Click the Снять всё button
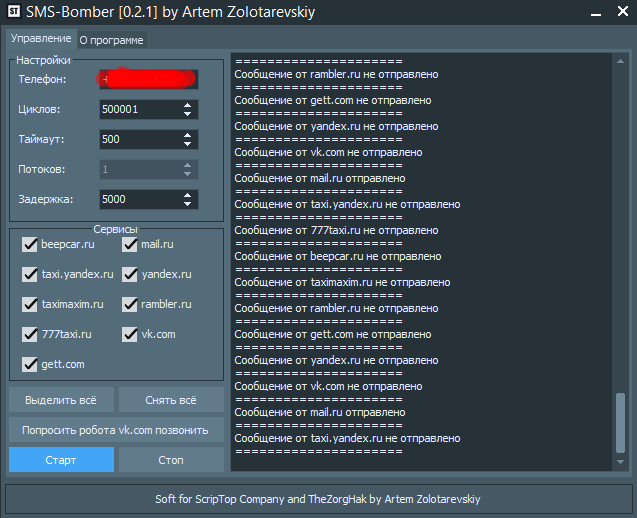637x518 pixels. pyautogui.click(x=171, y=400)
